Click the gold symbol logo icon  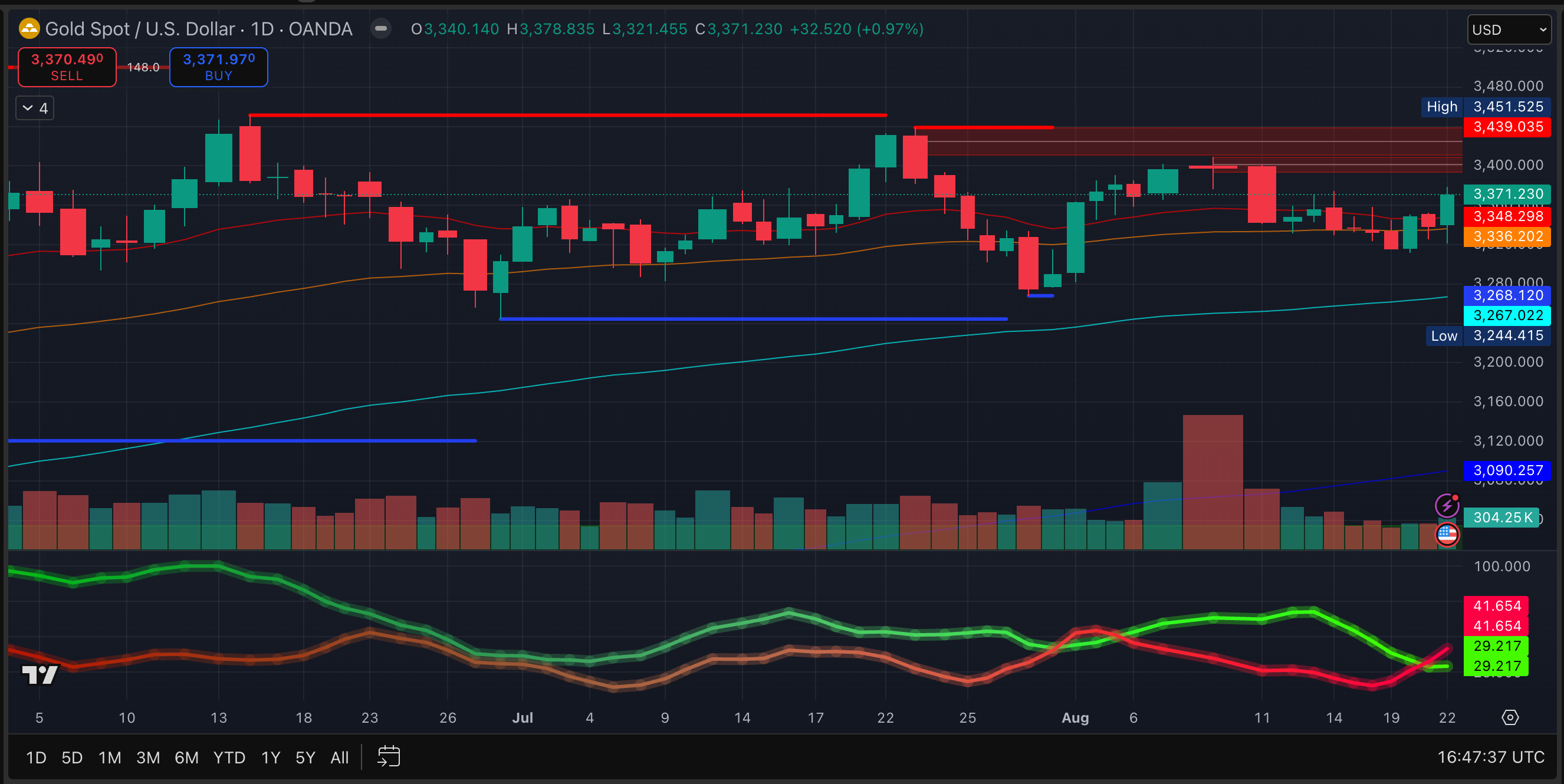point(29,28)
